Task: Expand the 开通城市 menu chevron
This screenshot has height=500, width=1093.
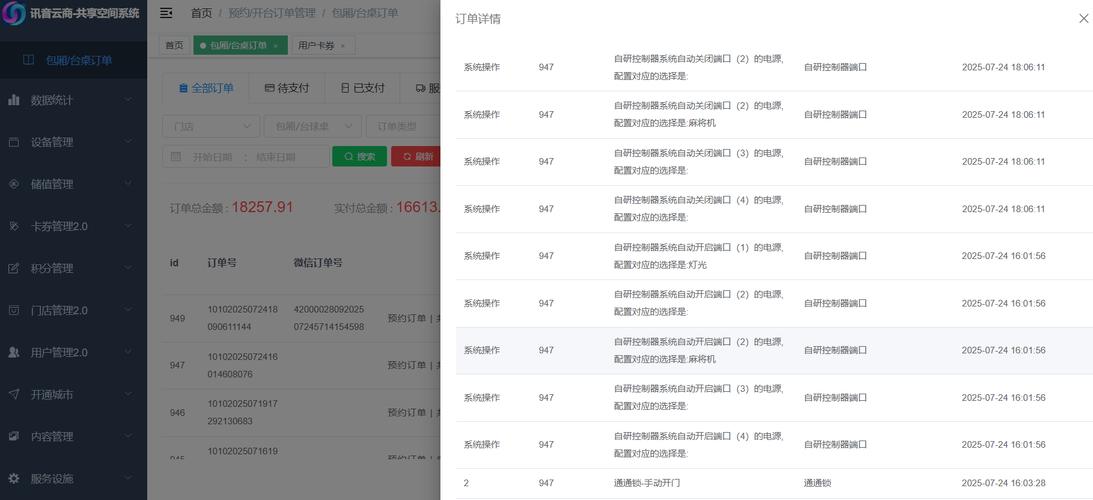Action: tap(128, 395)
